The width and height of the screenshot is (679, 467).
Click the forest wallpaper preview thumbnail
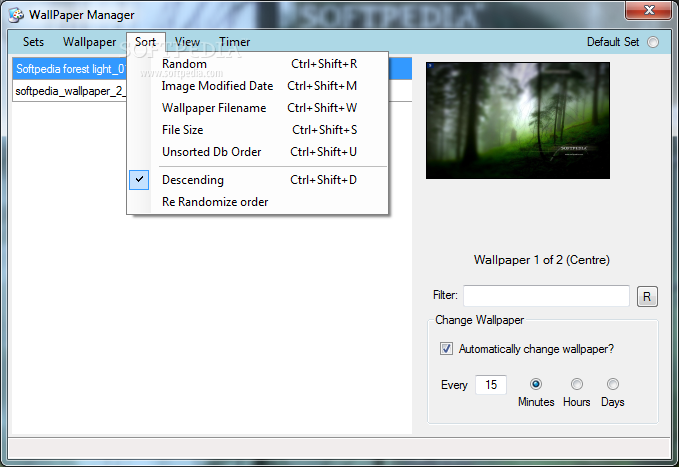[x=518, y=120]
